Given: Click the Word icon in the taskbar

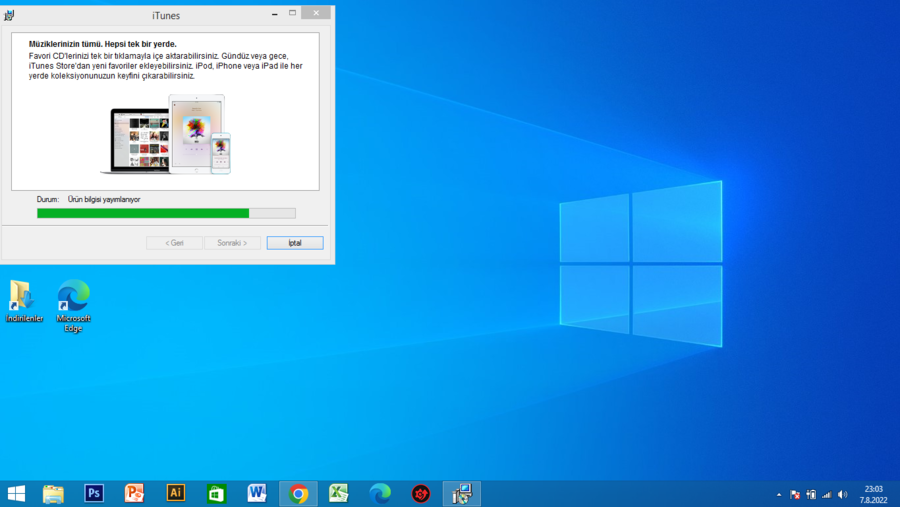Looking at the screenshot, I should (257, 493).
